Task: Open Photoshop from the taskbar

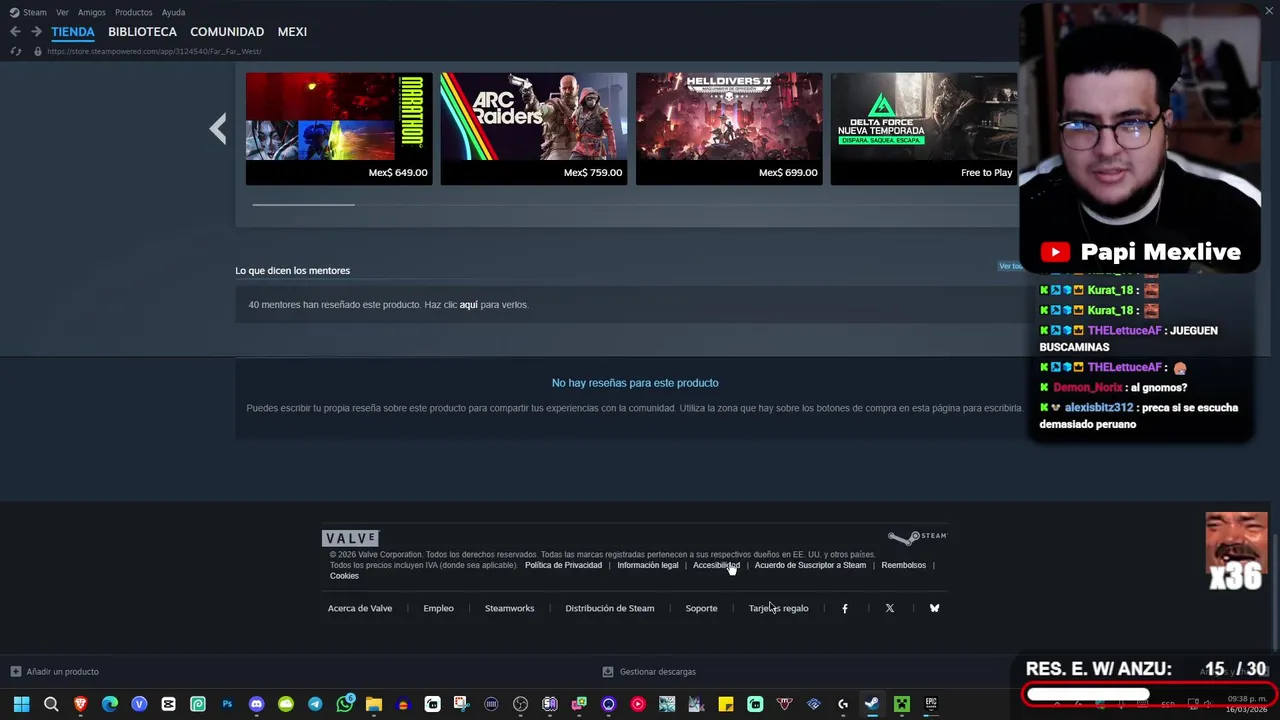Action: (227, 704)
